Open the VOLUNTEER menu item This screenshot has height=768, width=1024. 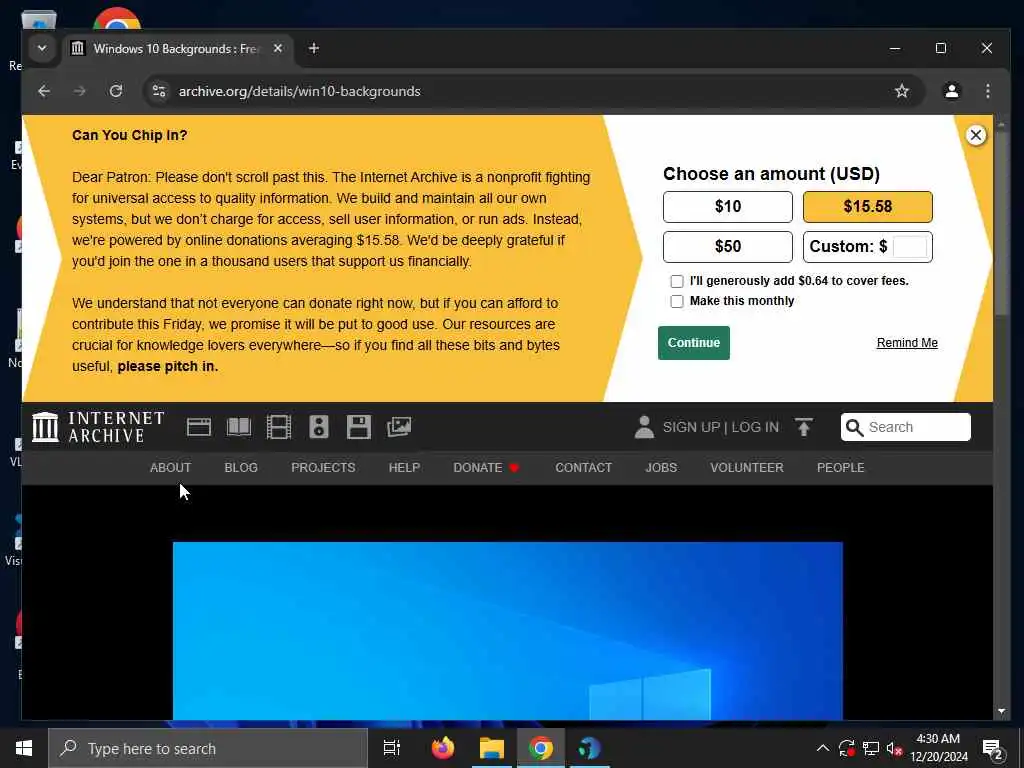746,468
